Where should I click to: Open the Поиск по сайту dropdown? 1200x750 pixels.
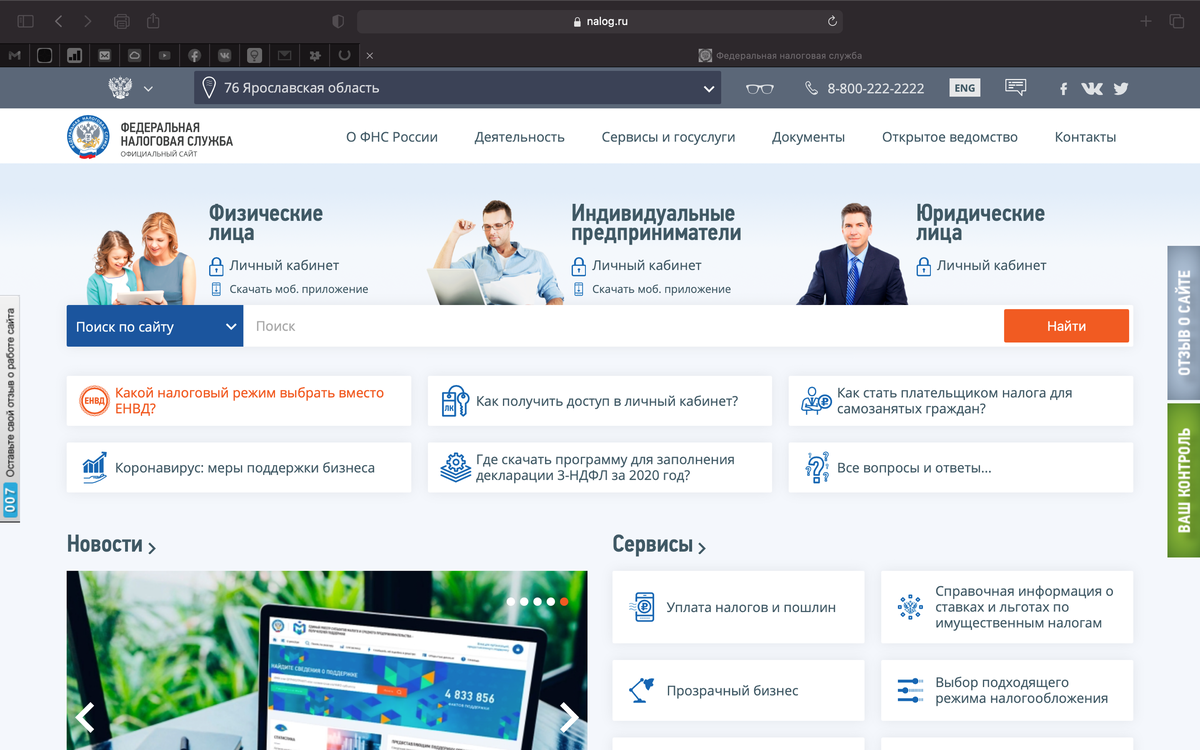click(x=155, y=325)
